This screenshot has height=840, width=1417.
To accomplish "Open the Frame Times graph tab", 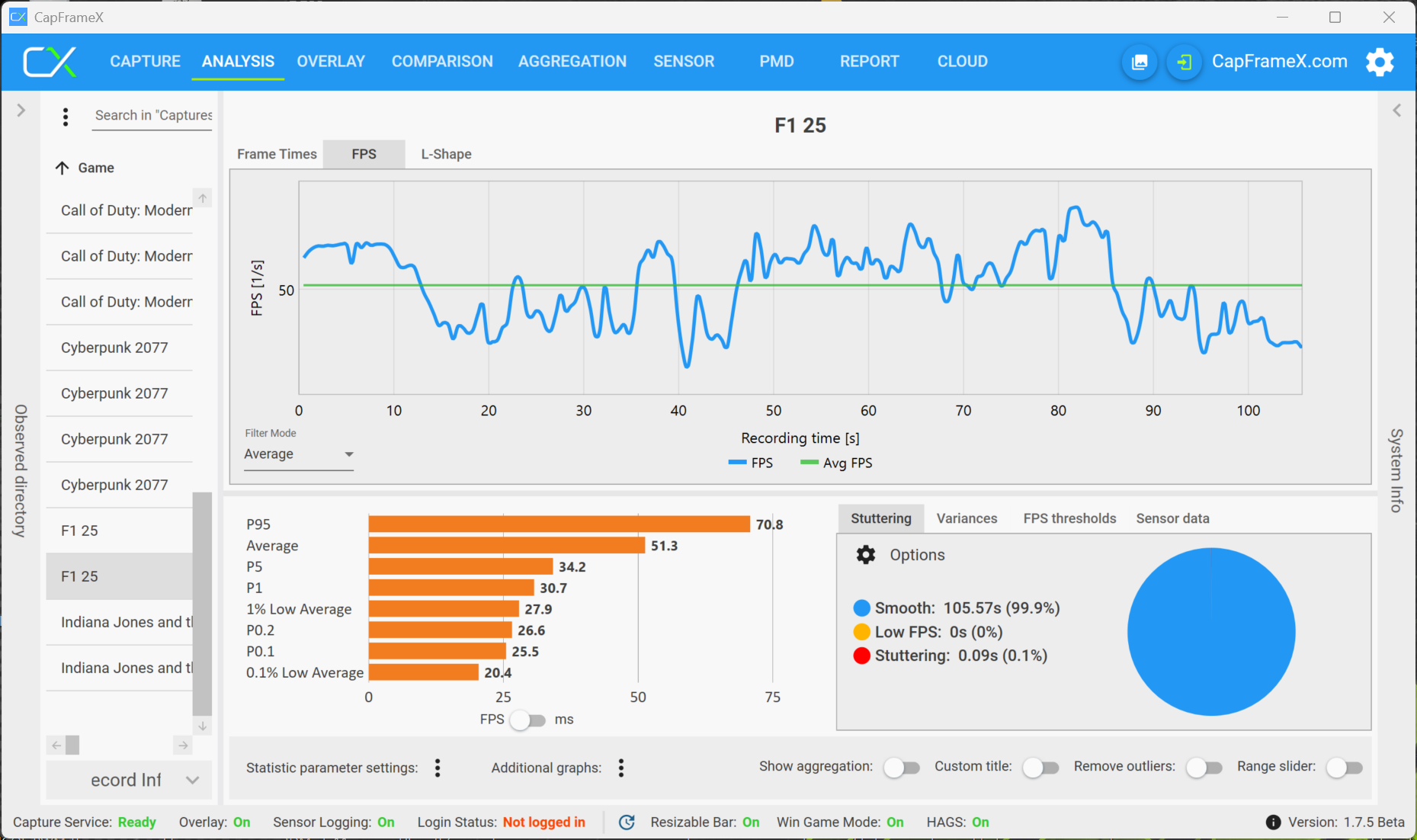I will pyautogui.click(x=277, y=154).
